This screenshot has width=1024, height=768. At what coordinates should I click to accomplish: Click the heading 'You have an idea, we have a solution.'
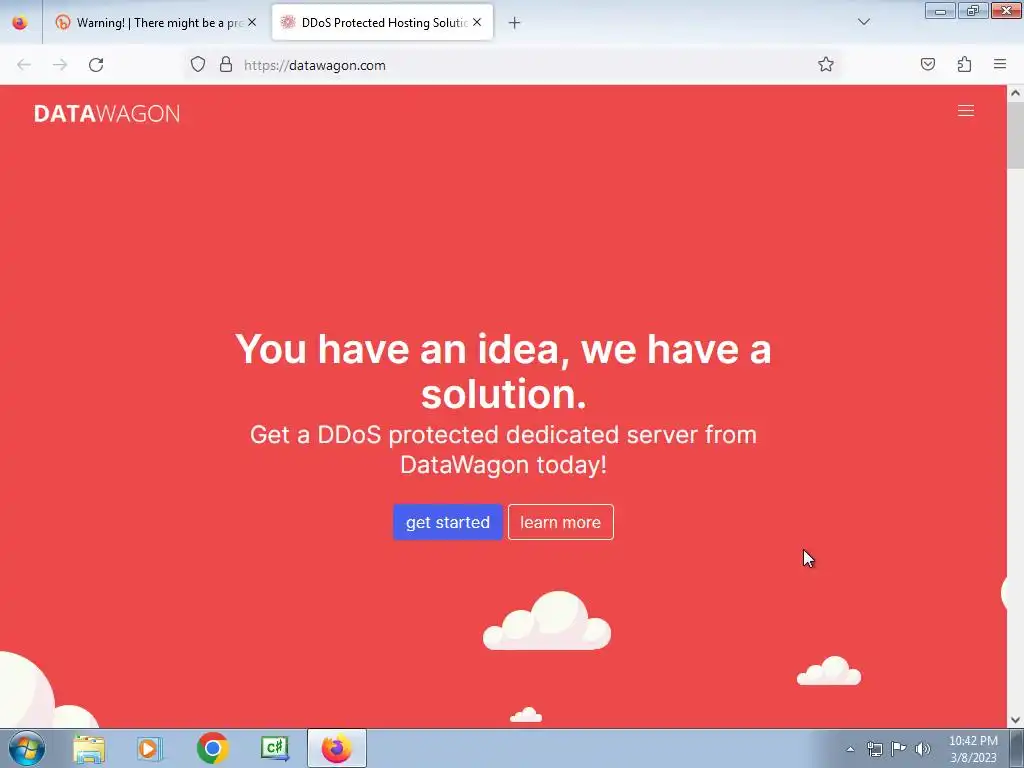[x=504, y=371]
